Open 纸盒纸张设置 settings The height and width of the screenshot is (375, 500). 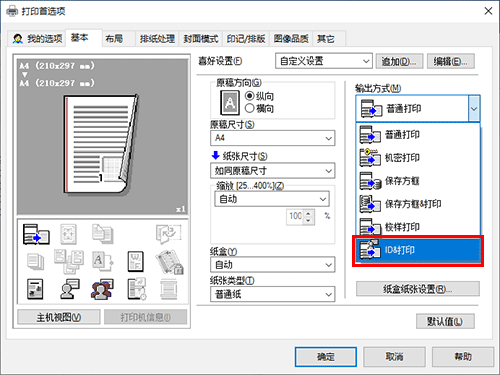[x=418, y=289]
